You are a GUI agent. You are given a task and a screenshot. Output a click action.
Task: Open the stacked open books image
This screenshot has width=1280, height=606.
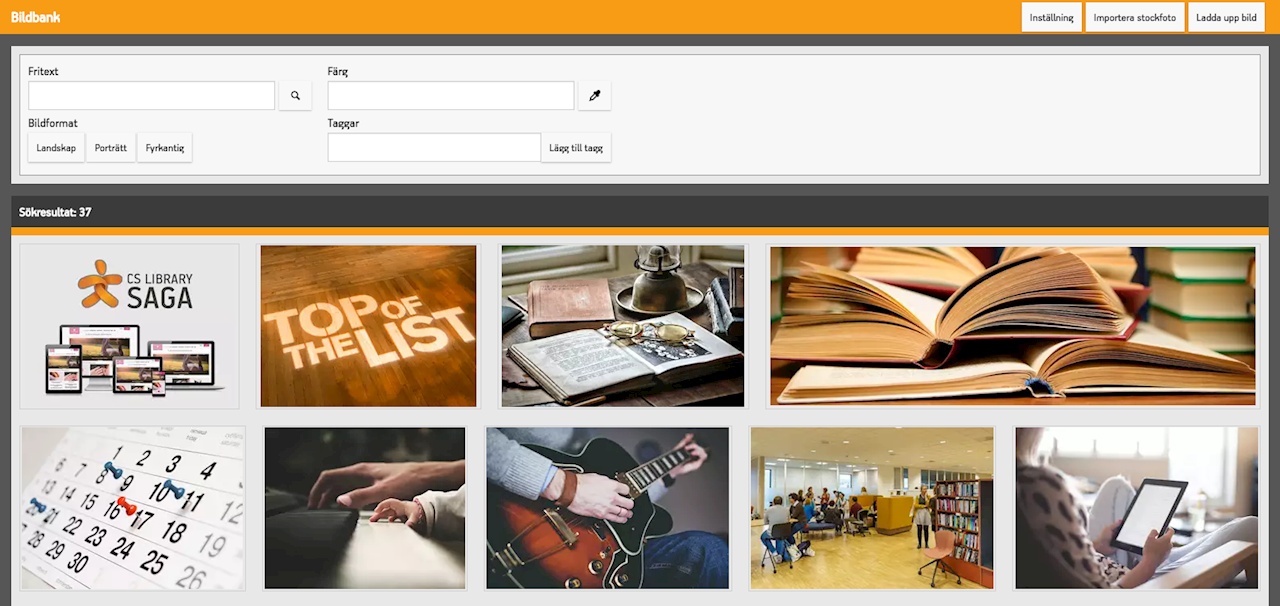1012,326
